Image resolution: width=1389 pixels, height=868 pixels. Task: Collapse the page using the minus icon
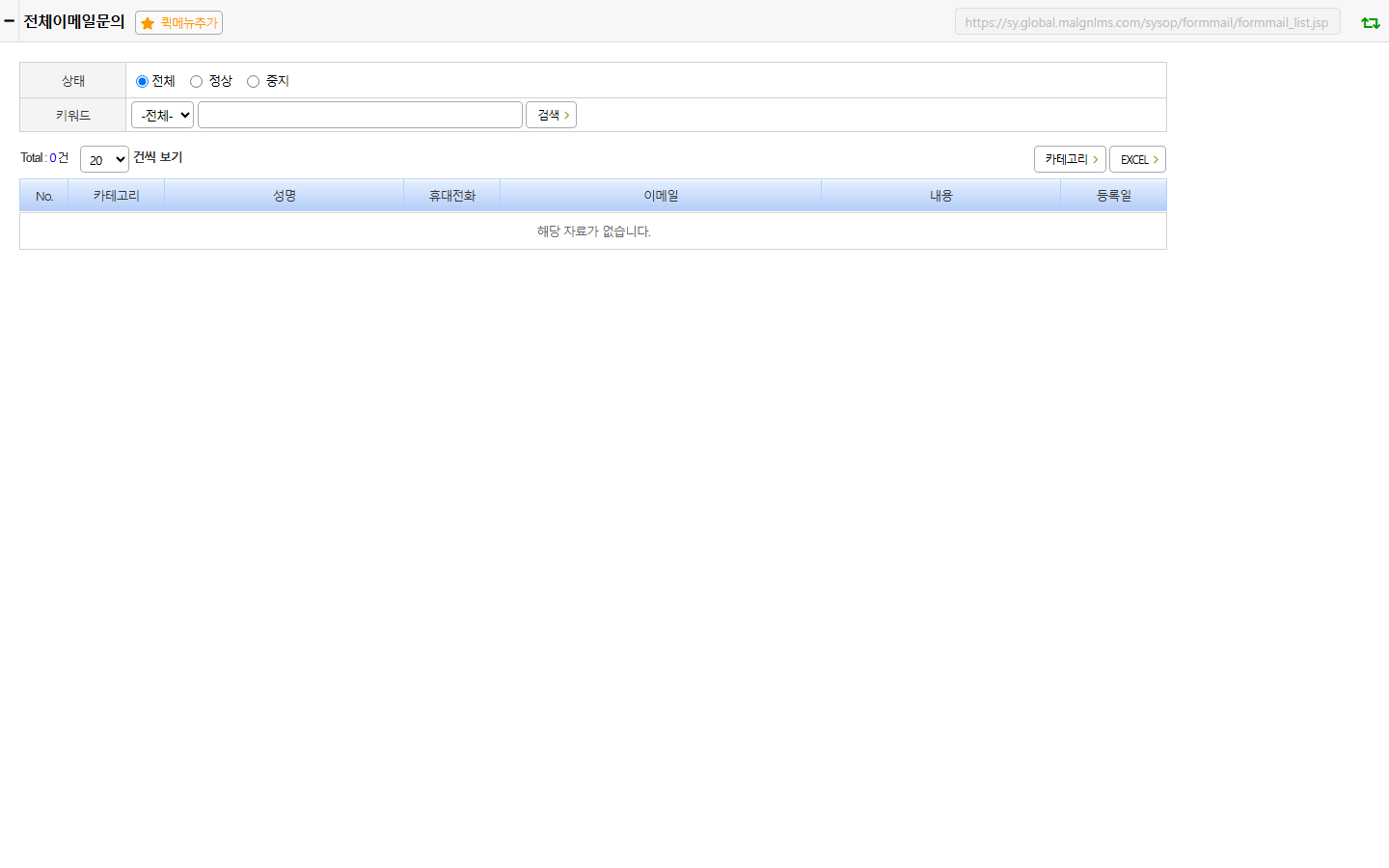(9, 20)
